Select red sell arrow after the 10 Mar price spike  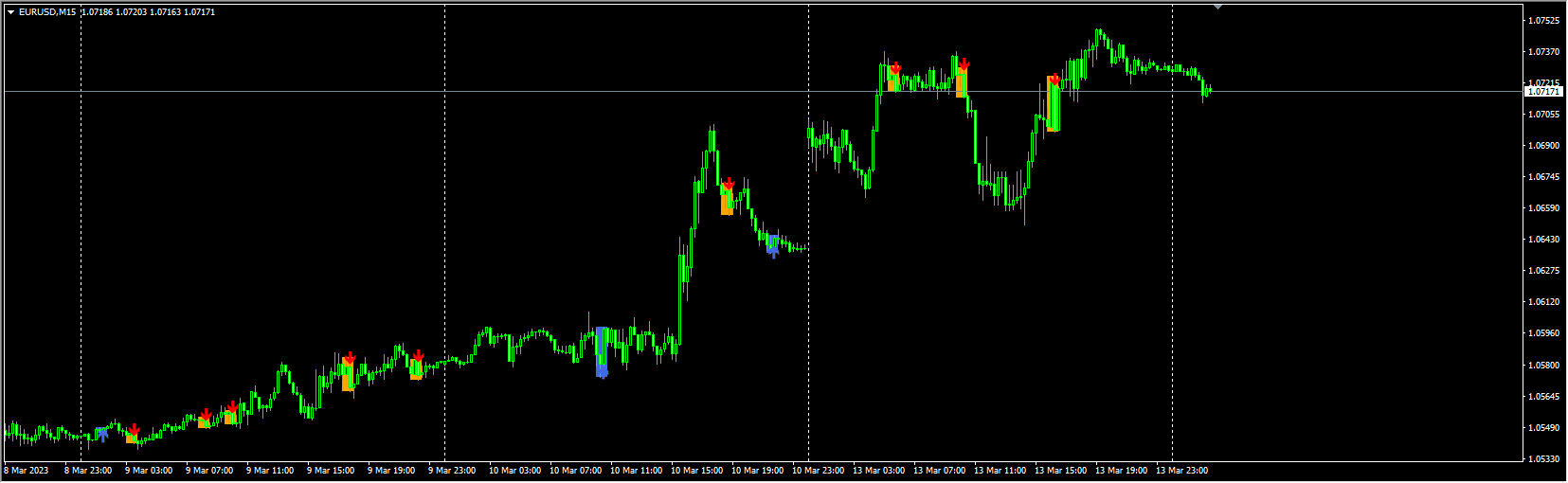(729, 184)
